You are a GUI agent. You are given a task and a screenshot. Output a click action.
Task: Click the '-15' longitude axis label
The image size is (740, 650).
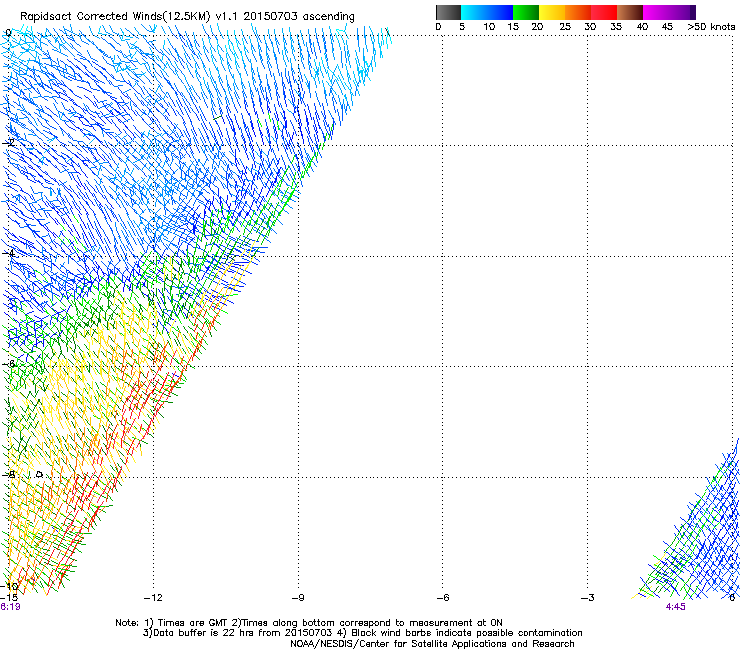[x=9, y=598]
